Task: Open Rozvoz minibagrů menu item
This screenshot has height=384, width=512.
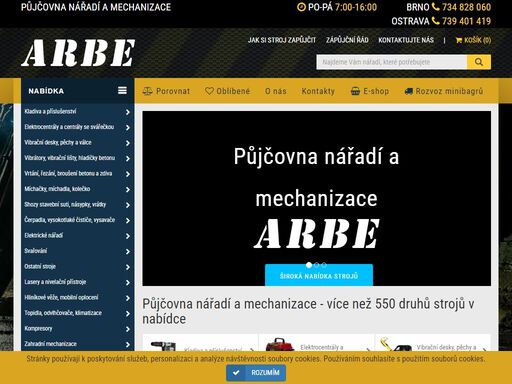Action: point(444,91)
